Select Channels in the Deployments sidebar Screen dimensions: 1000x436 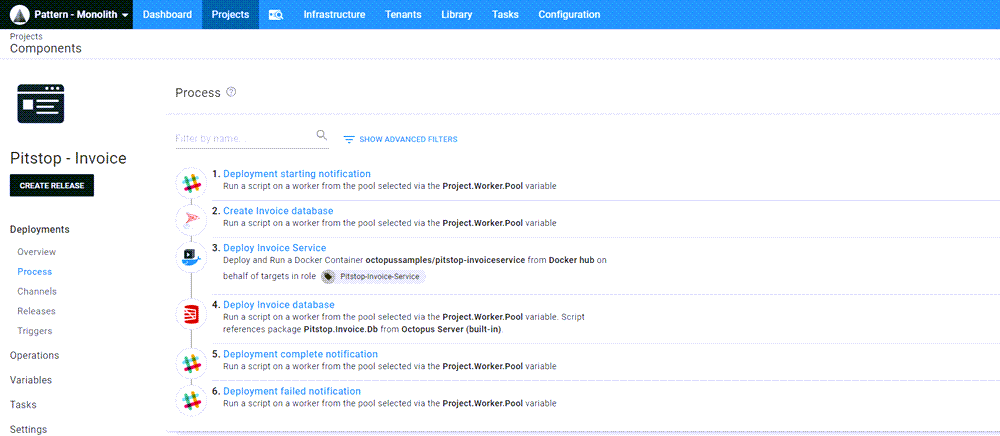pos(37,291)
